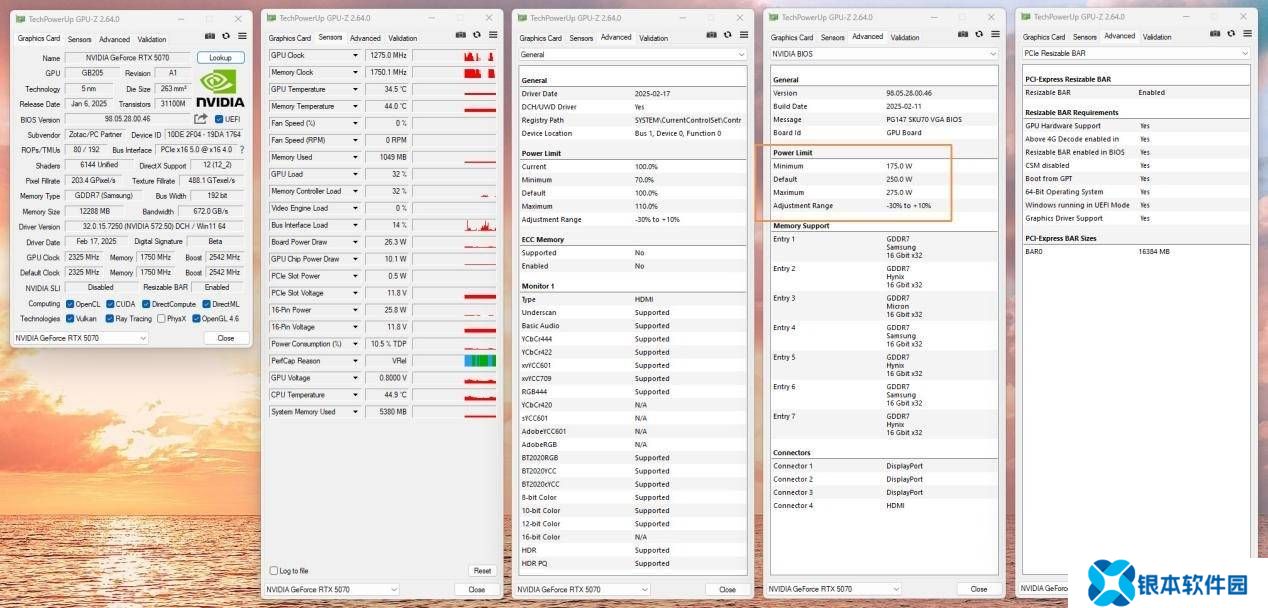Enable the Log to file checkbox
Screen dimensions: 1268x608
(x=274, y=571)
